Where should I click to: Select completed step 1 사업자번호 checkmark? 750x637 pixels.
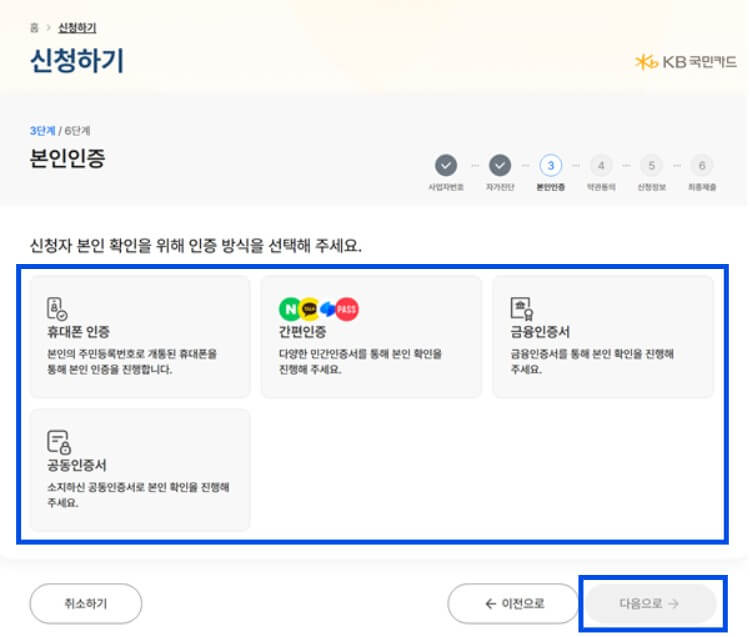click(x=446, y=165)
